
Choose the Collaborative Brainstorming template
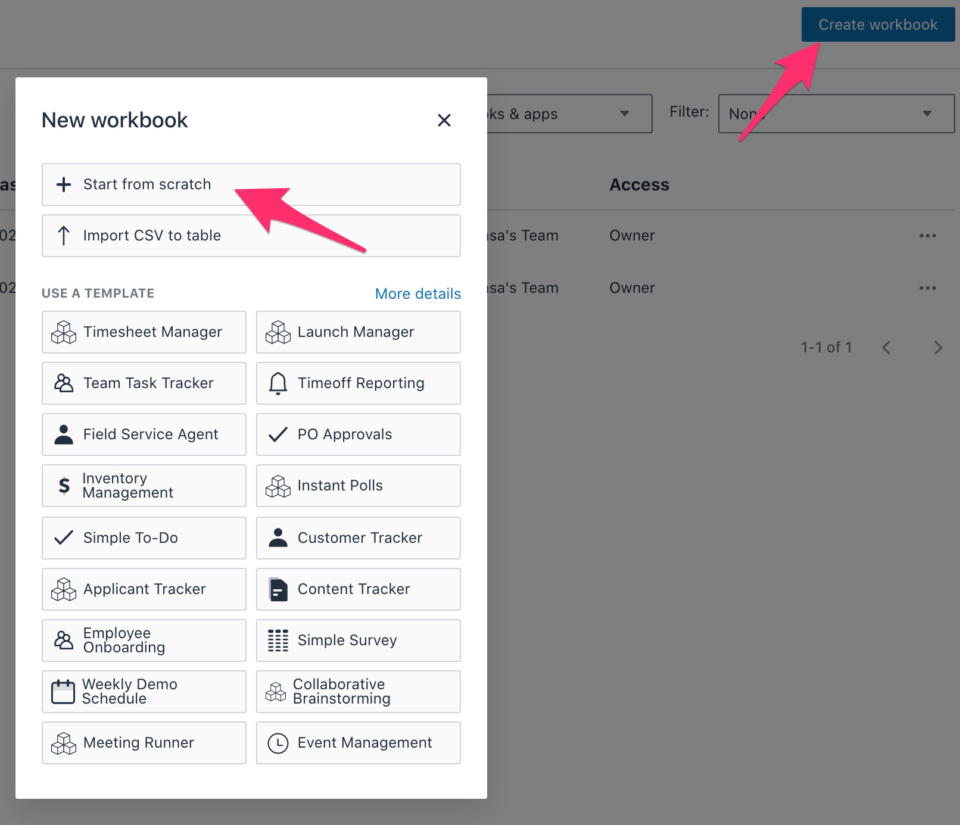(358, 691)
